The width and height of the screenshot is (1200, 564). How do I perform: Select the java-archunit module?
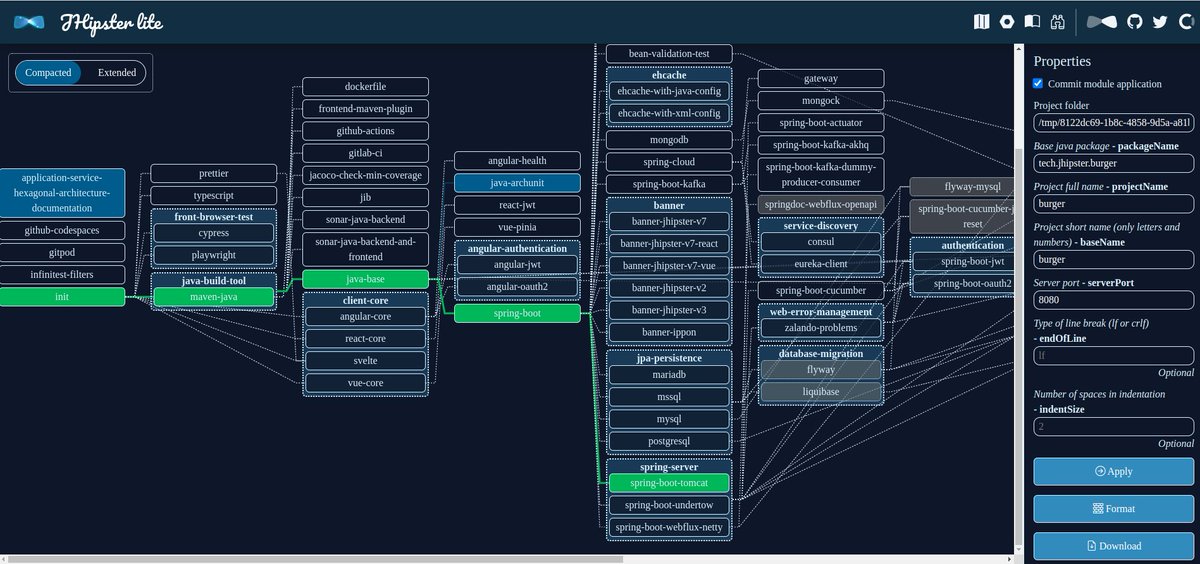[x=517, y=183]
